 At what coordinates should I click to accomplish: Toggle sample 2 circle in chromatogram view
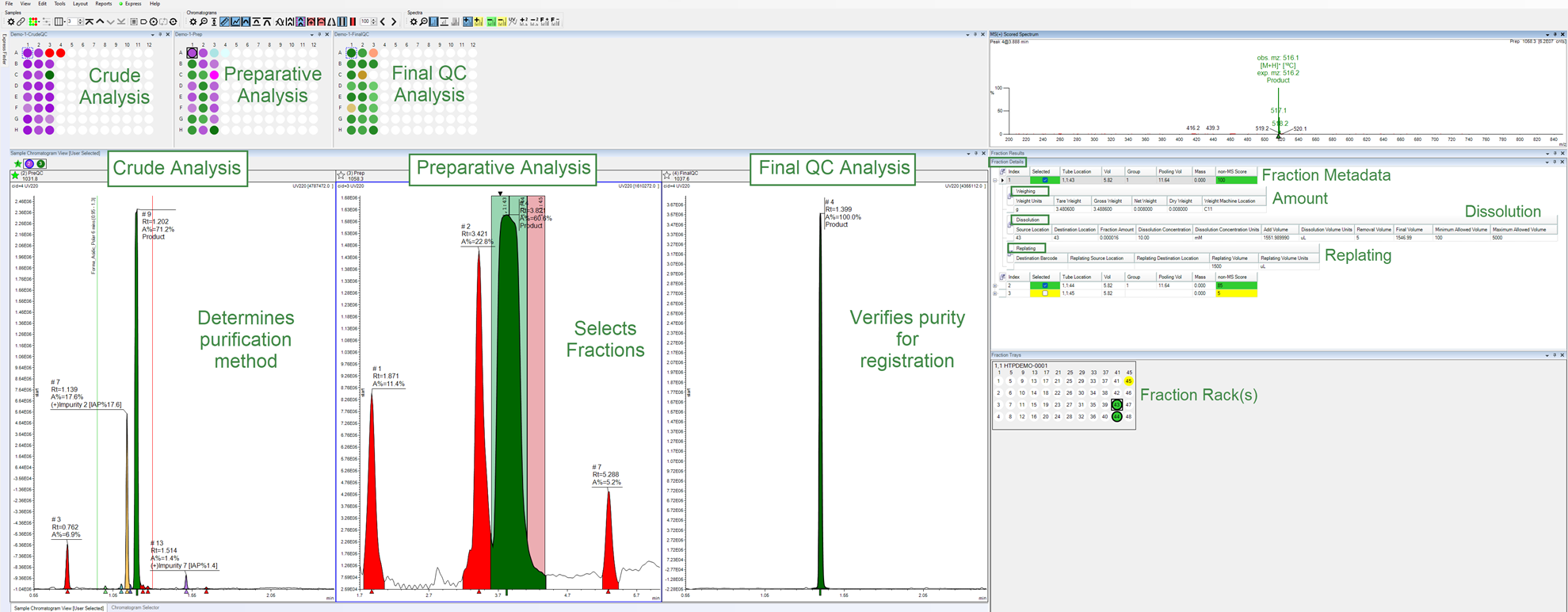pos(29,164)
